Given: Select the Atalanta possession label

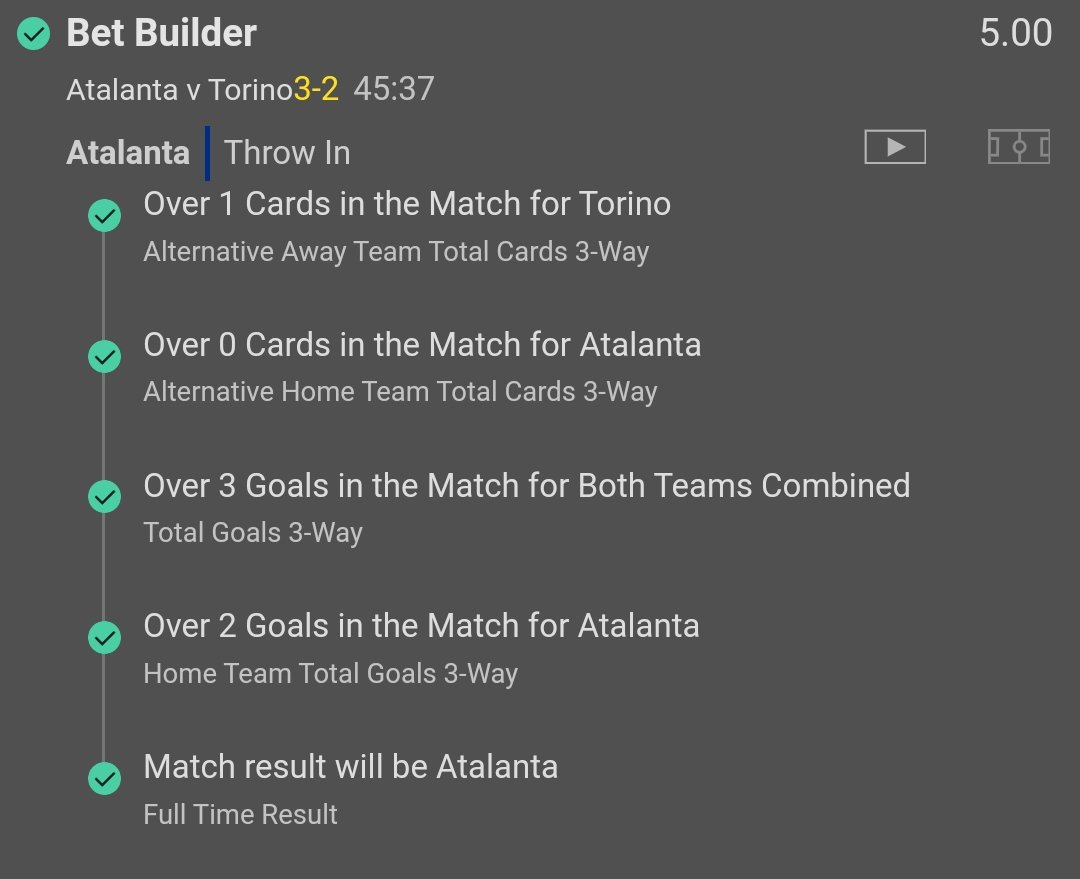Looking at the screenshot, I should pos(128,153).
